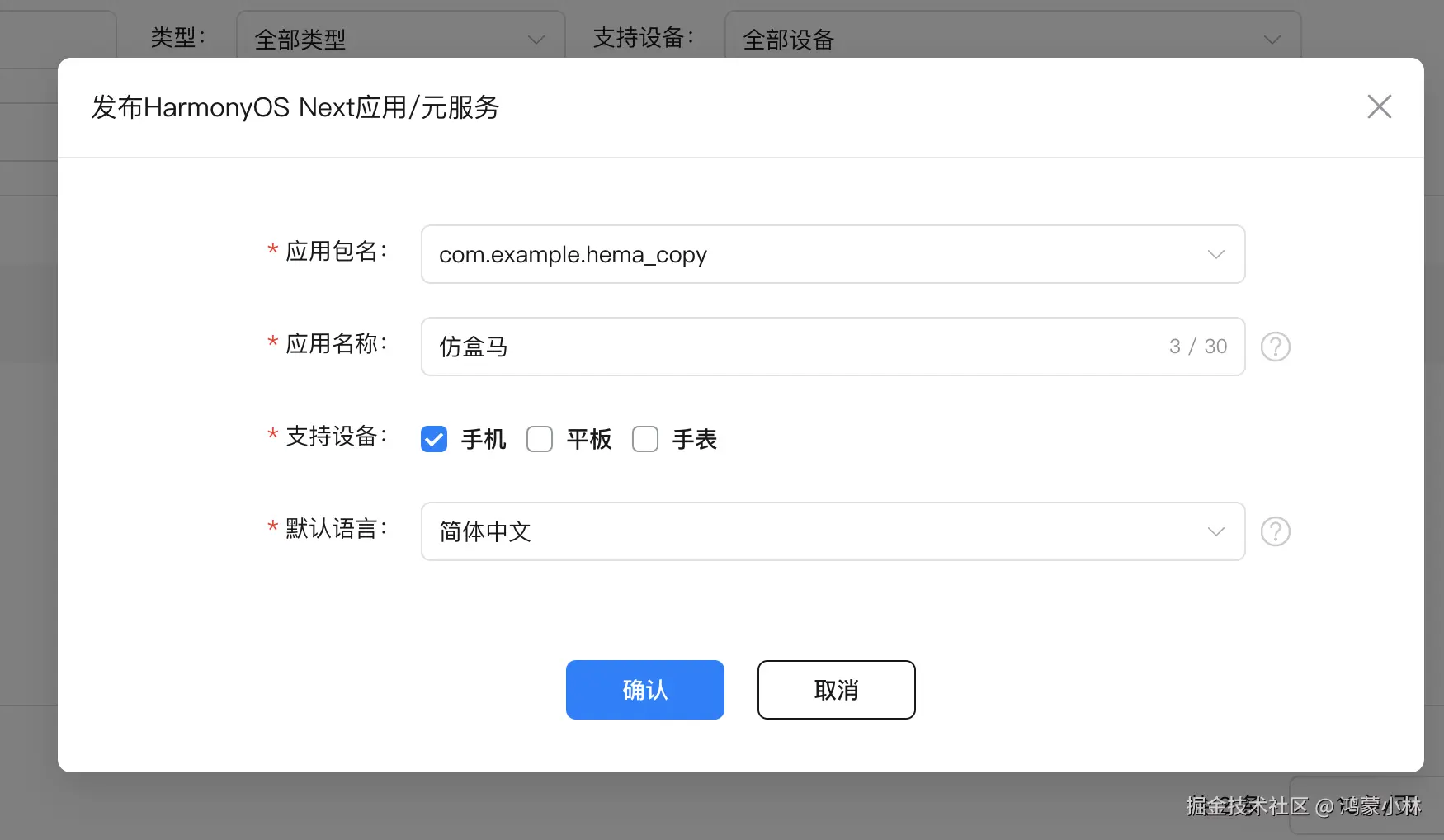Viewport: 1444px width, 840px height.
Task: Enable the 手表 device checkbox
Action: [x=644, y=439]
